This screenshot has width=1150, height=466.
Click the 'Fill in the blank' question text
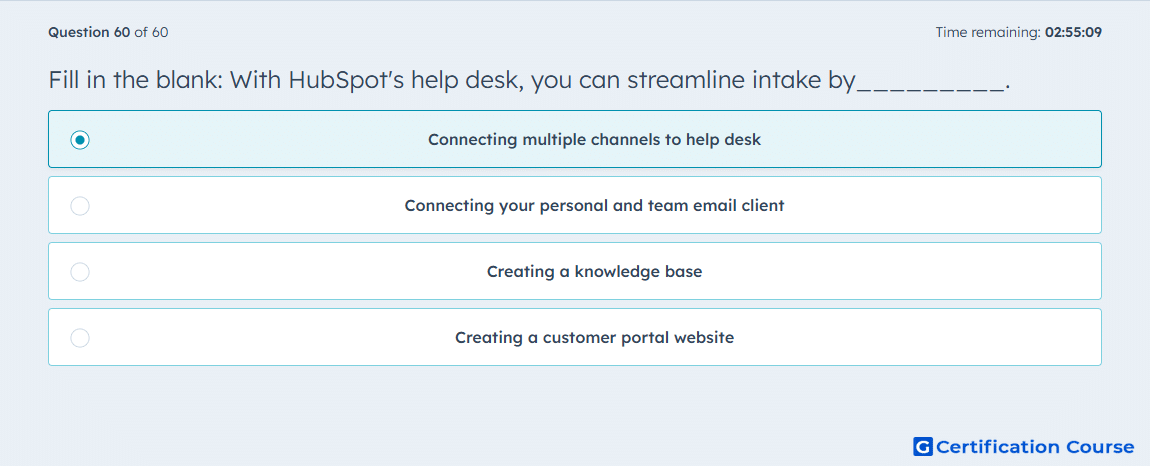tap(530, 80)
